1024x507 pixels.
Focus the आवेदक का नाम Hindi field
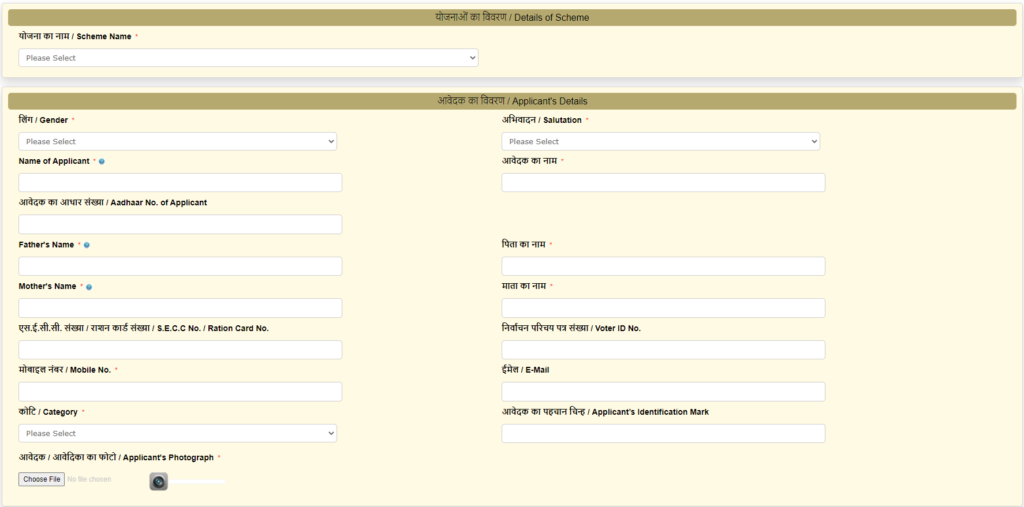tap(664, 182)
